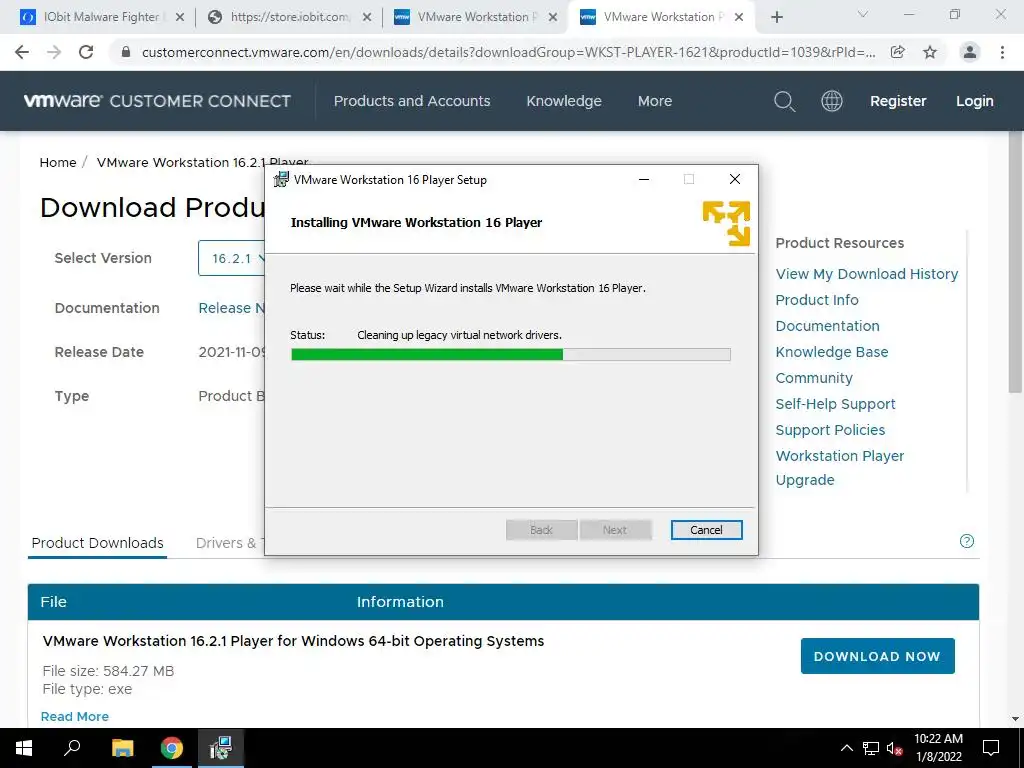Viewport: 1024px width, 768px height.
Task: Close the IObit Malware Fighter tab
Action: 180,17
